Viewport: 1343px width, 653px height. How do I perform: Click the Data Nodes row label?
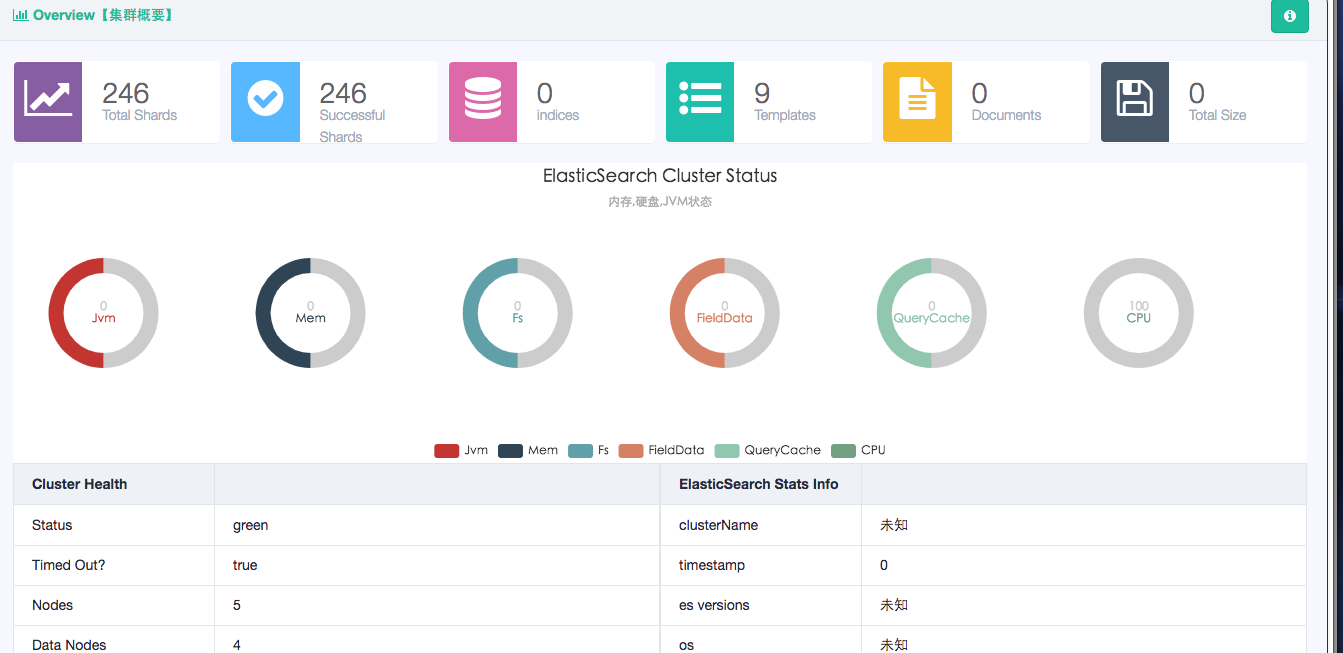pyautogui.click(x=69, y=645)
